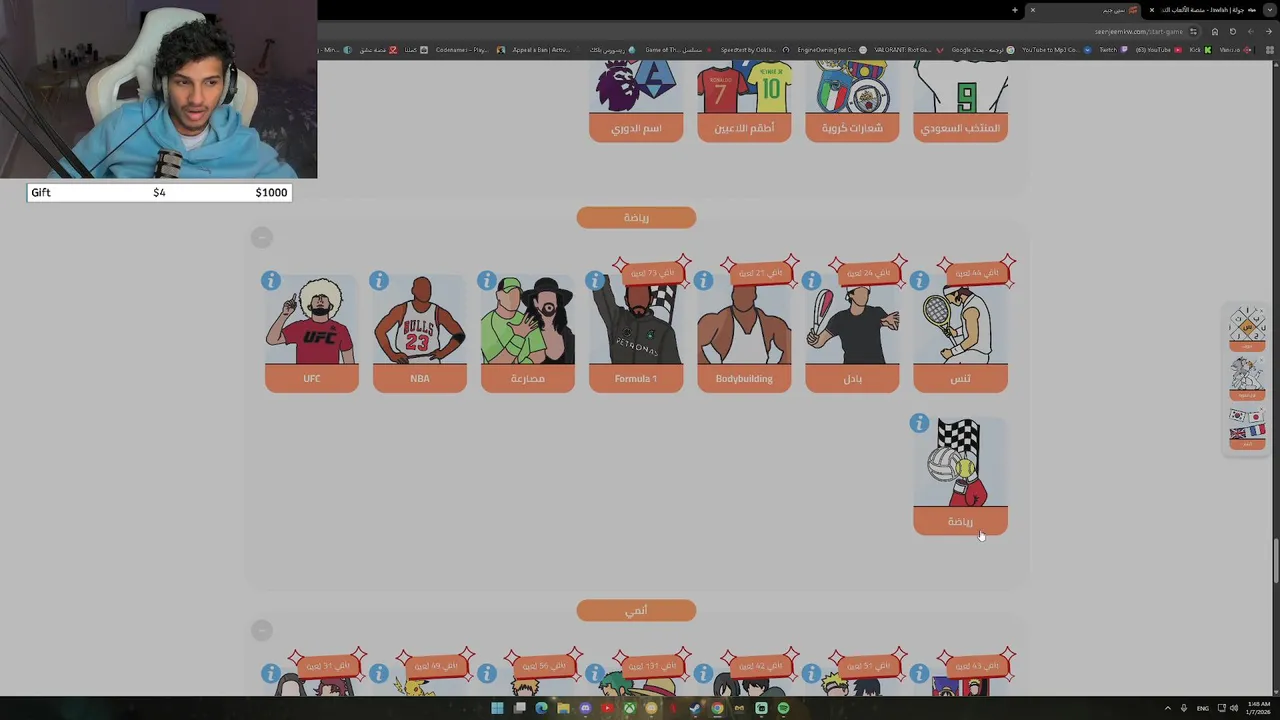Reload the page in the browser toolbar
Screen dimensions: 1280x720
click(1233, 31)
